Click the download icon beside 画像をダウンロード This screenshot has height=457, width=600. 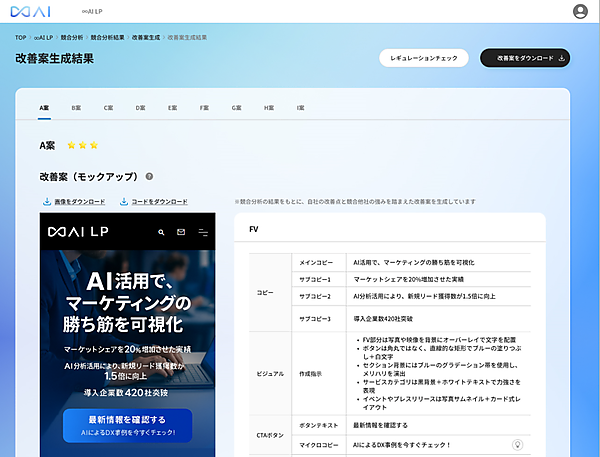click(x=47, y=201)
